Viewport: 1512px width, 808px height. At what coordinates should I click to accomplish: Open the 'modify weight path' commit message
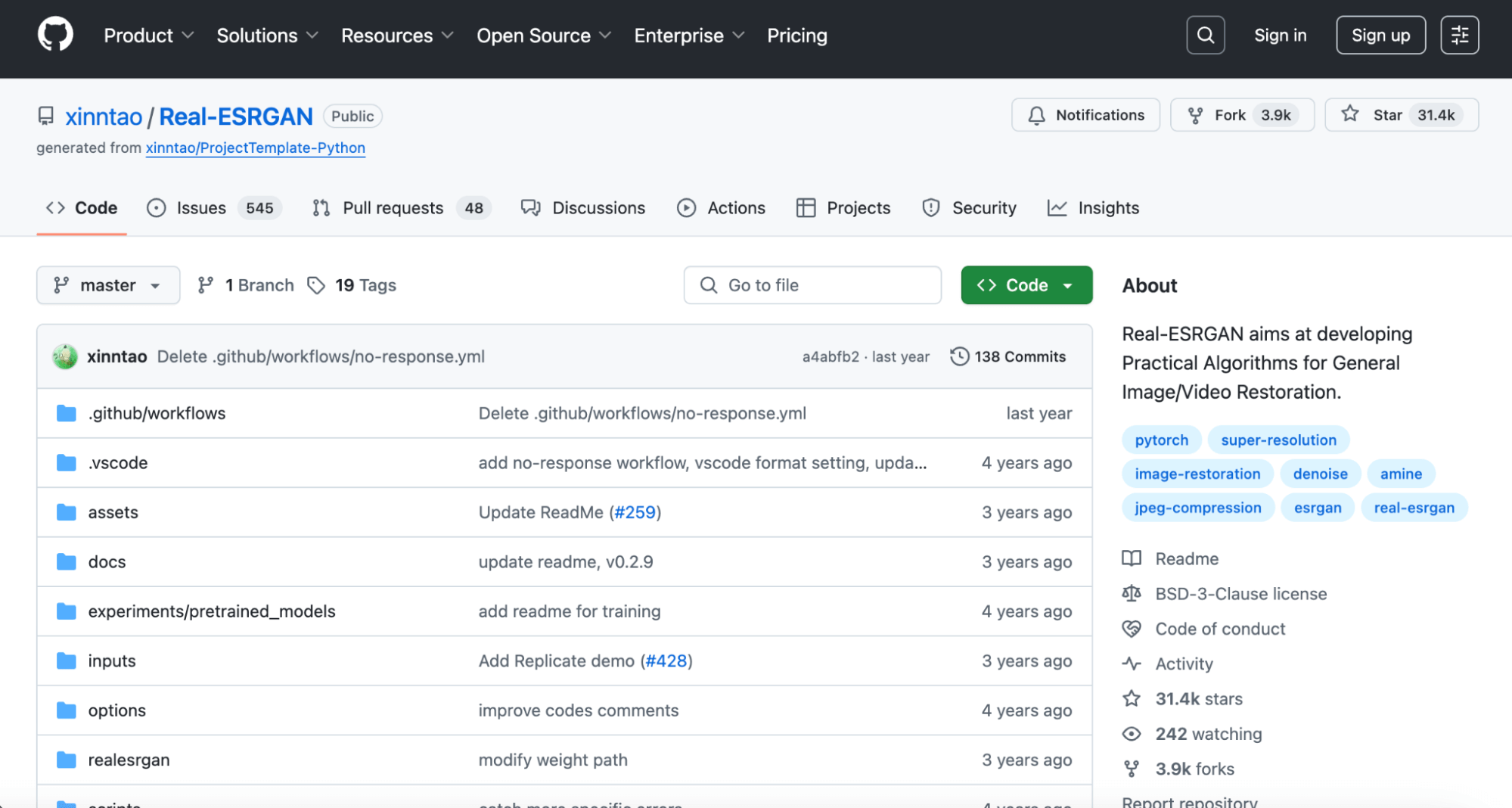[553, 760]
